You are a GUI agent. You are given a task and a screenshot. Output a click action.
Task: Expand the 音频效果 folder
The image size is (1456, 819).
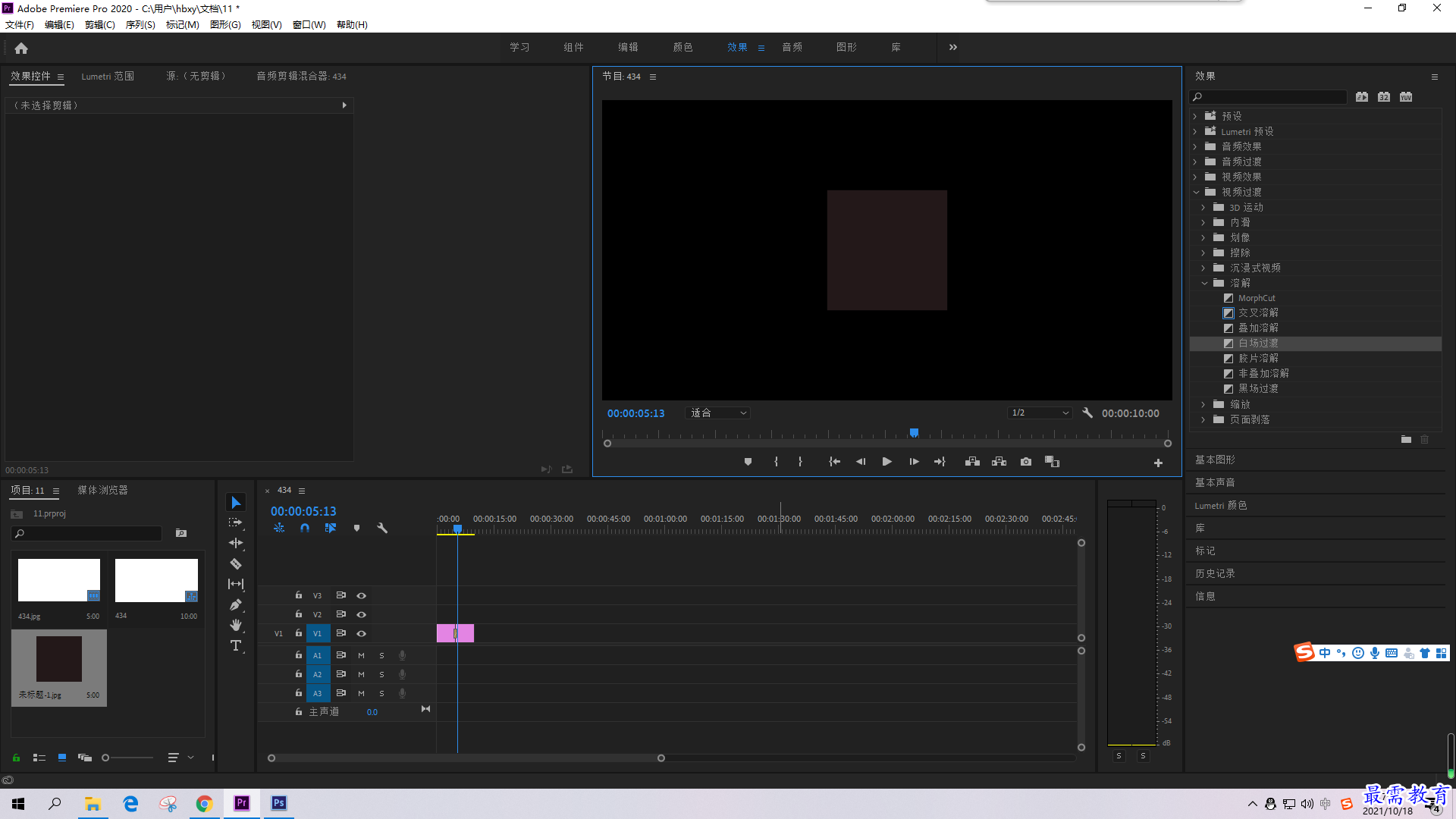[x=1195, y=146]
